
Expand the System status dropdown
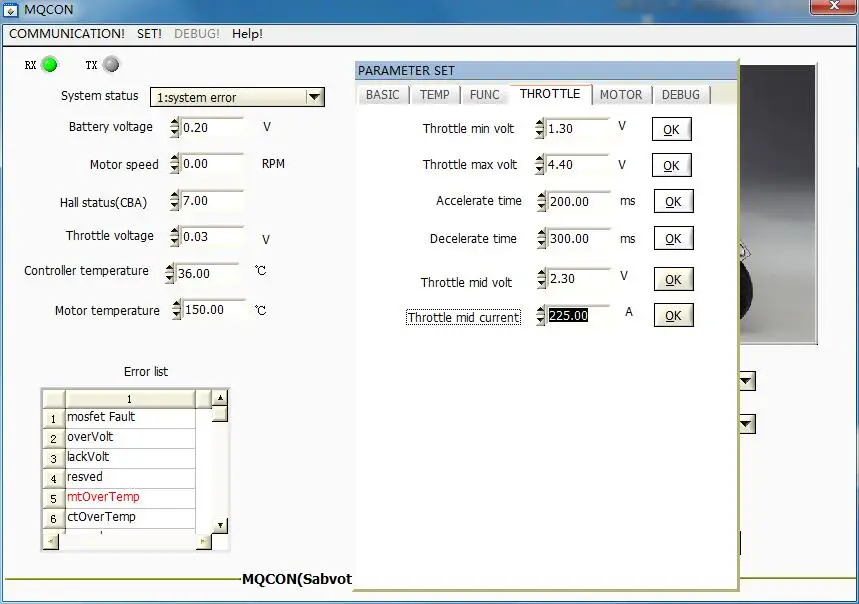click(x=314, y=97)
